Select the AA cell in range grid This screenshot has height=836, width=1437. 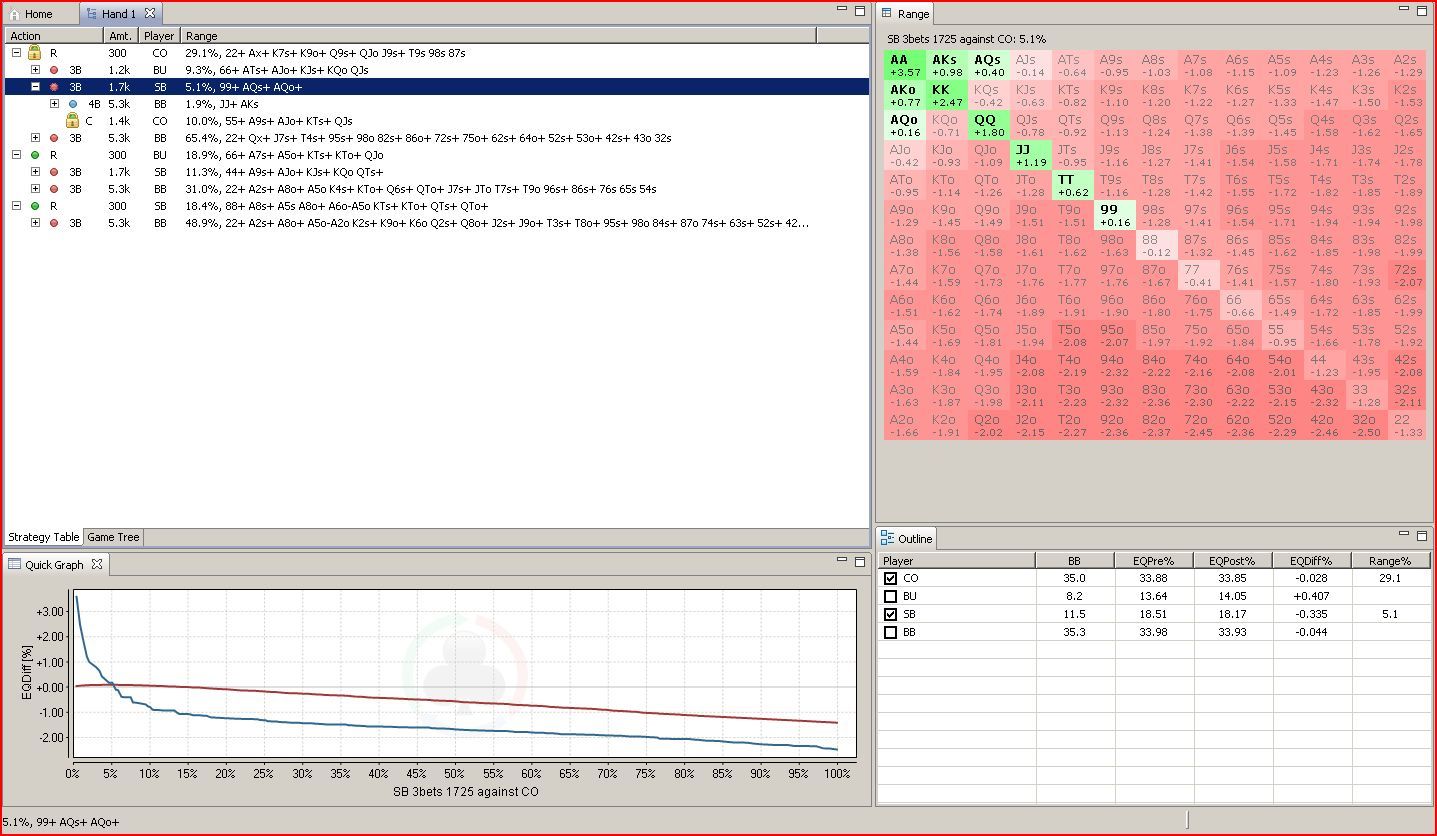(x=905, y=65)
